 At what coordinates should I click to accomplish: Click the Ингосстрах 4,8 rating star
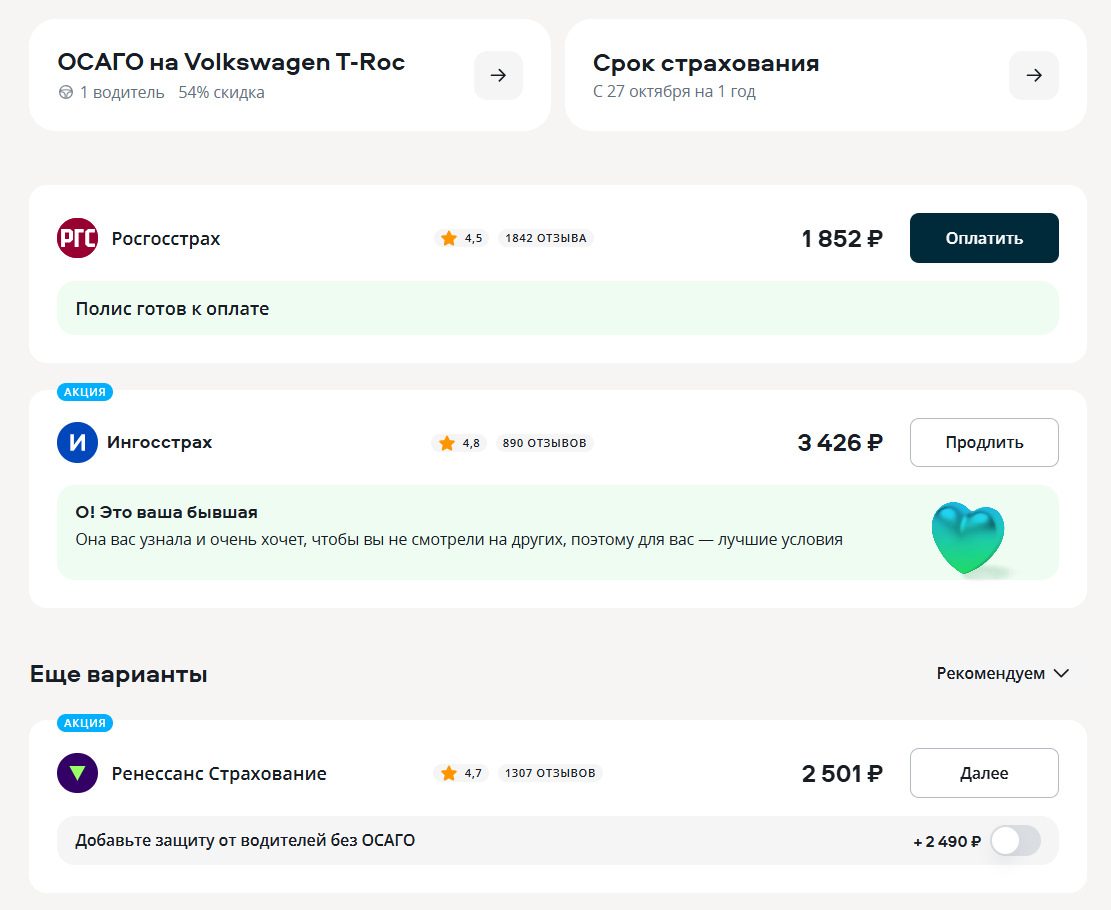pyautogui.click(x=446, y=443)
